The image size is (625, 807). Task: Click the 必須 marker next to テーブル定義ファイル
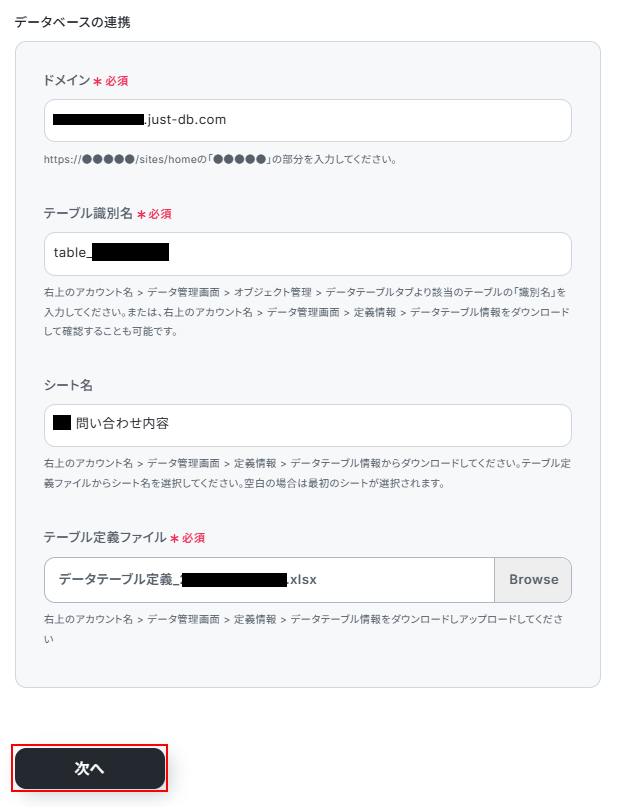click(x=192, y=537)
